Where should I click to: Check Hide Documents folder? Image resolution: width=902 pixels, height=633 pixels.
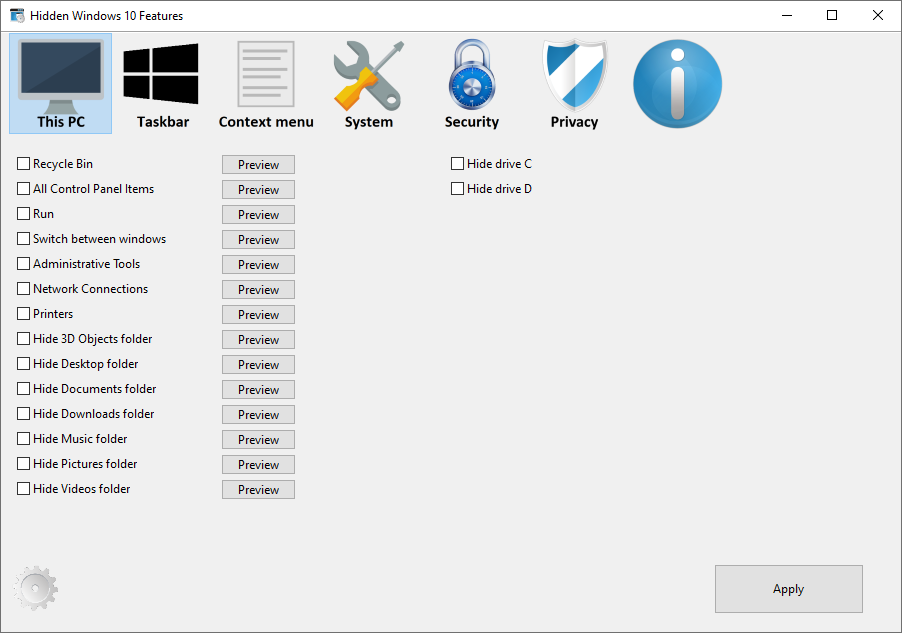(x=24, y=389)
